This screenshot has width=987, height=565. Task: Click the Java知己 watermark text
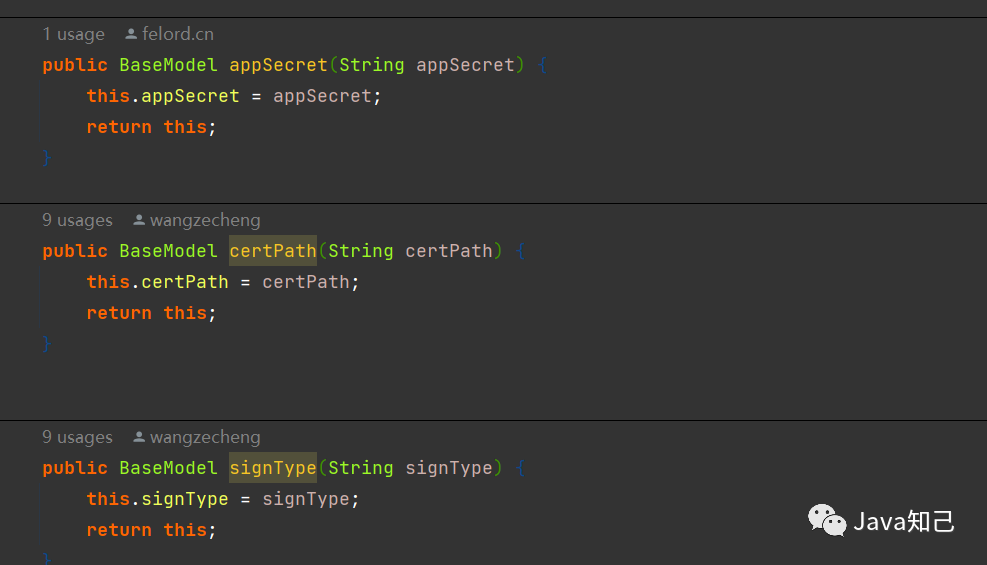click(904, 521)
